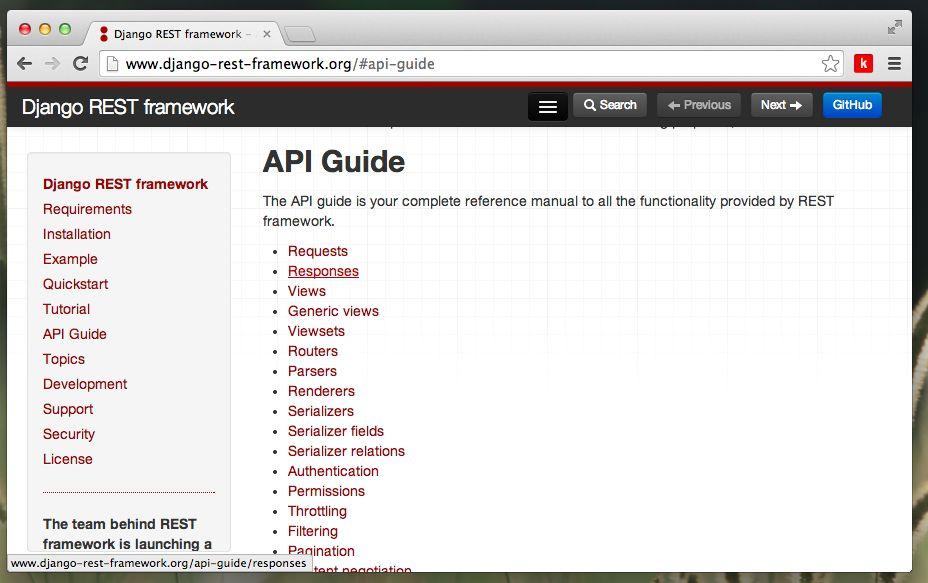Screen dimensions: 928x583
Task: Bookmark page with star icon
Action: [x=830, y=63]
